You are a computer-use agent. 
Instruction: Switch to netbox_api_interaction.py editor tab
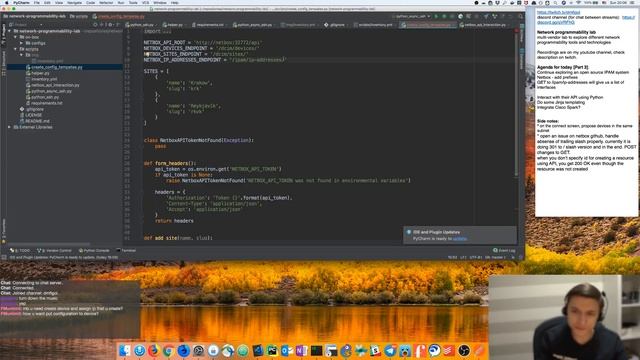(x=483, y=25)
